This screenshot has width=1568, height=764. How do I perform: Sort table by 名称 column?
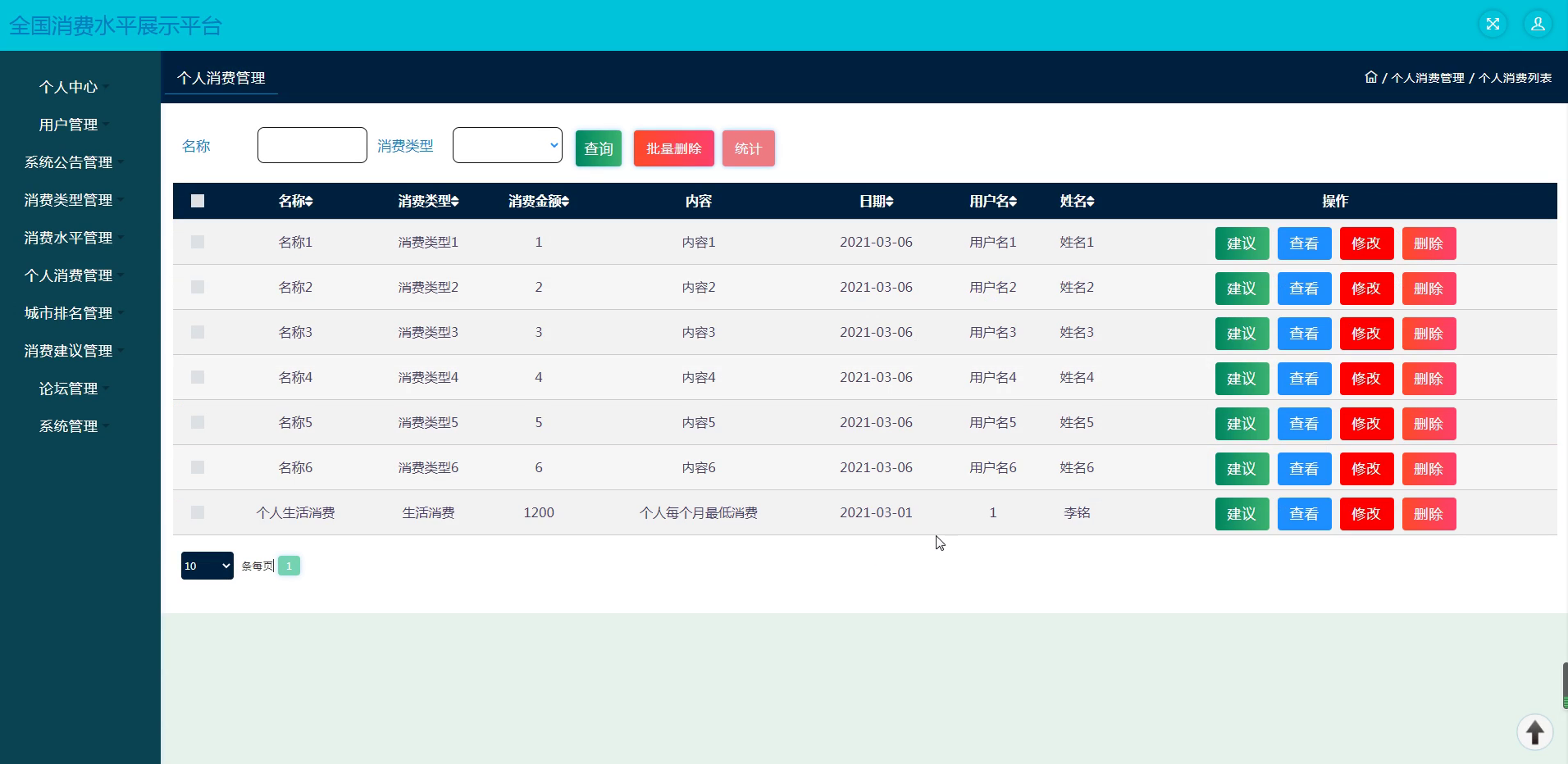pos(295,201)
